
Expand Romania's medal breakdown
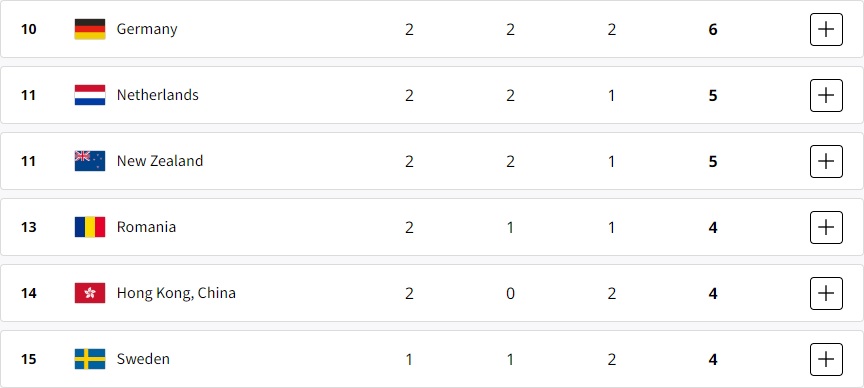coord(826,227)
